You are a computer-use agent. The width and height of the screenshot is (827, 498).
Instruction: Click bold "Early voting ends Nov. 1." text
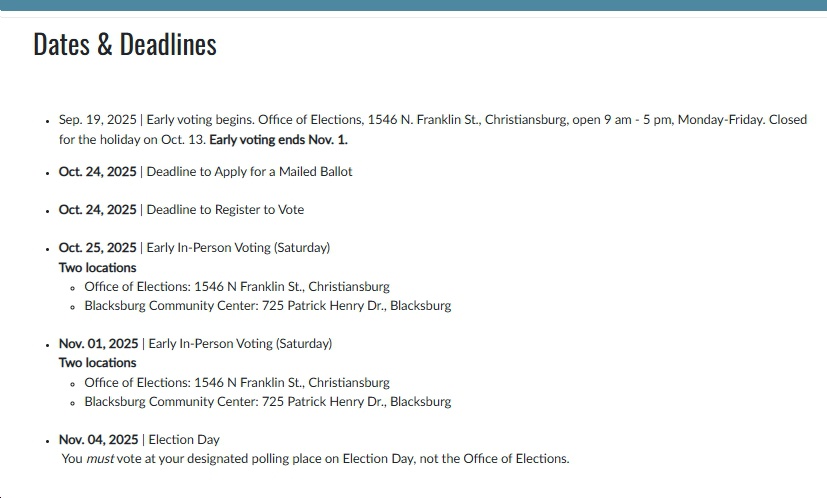coord(278,139)
